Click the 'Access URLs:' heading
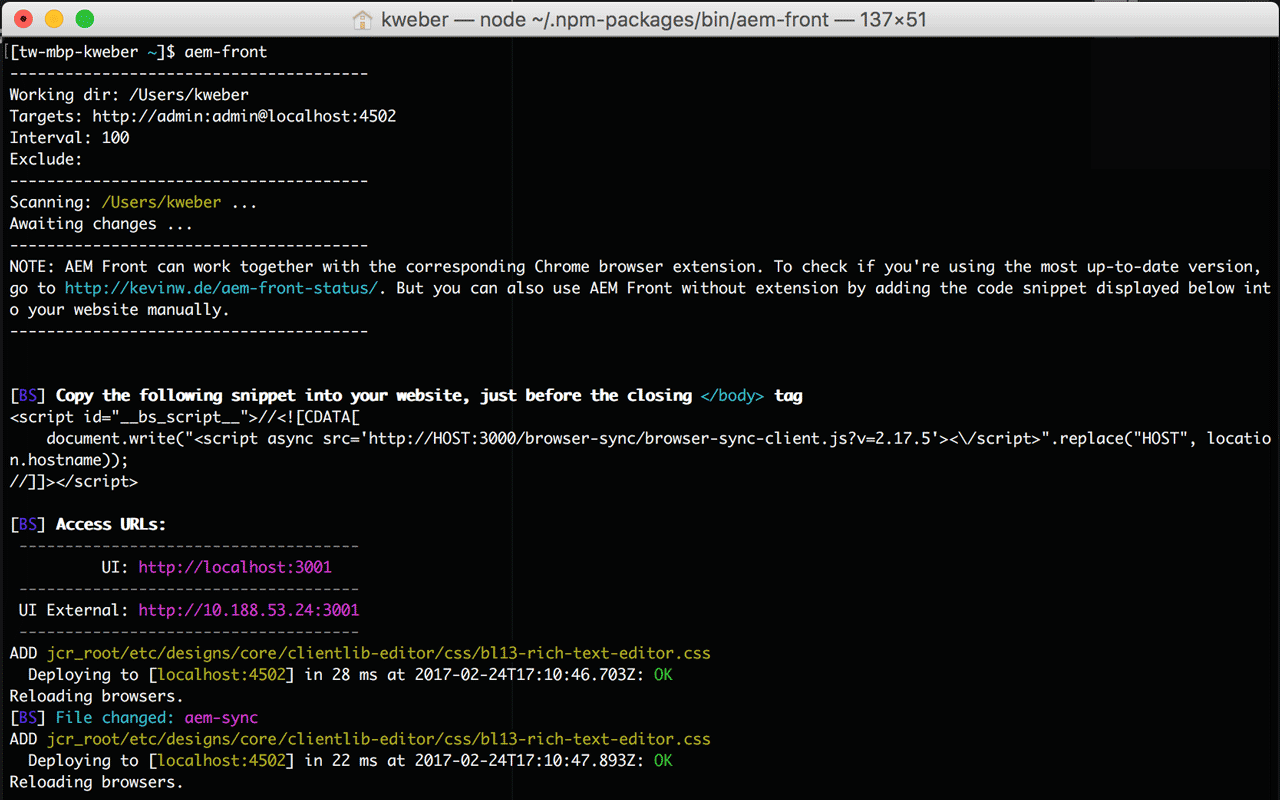 point(111,524)
